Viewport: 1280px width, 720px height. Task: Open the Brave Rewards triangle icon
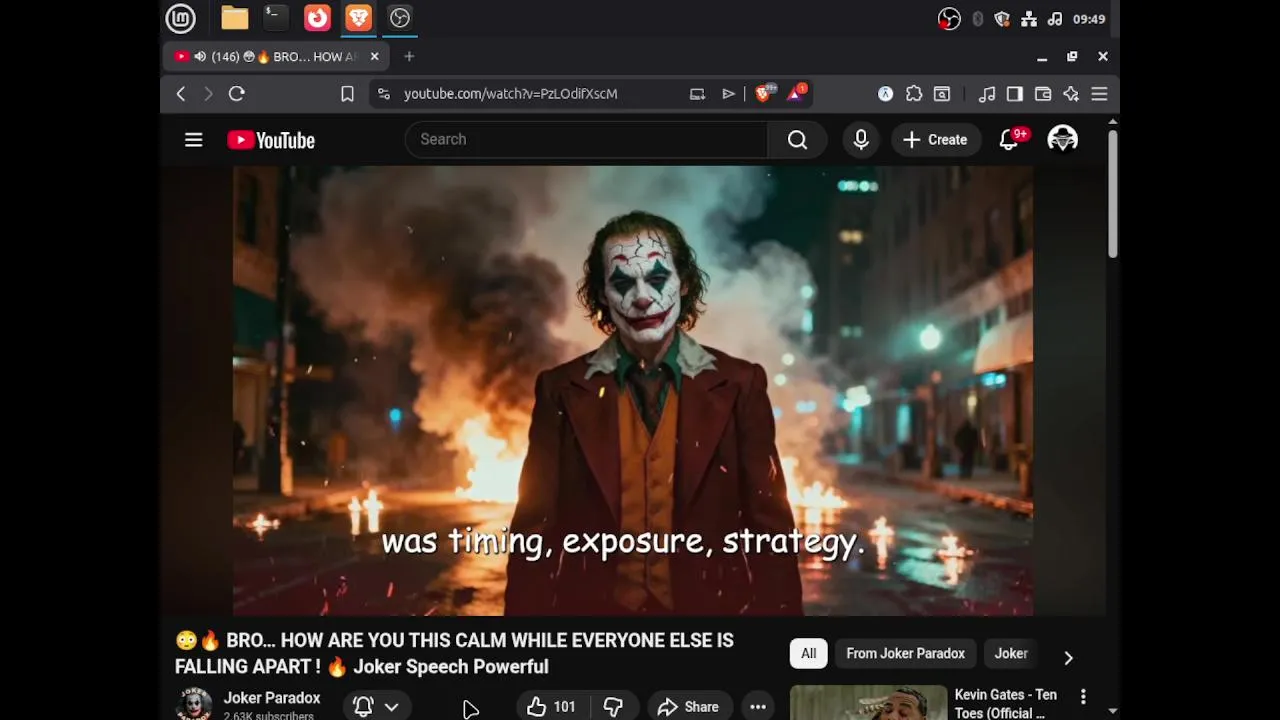(797, 93)
